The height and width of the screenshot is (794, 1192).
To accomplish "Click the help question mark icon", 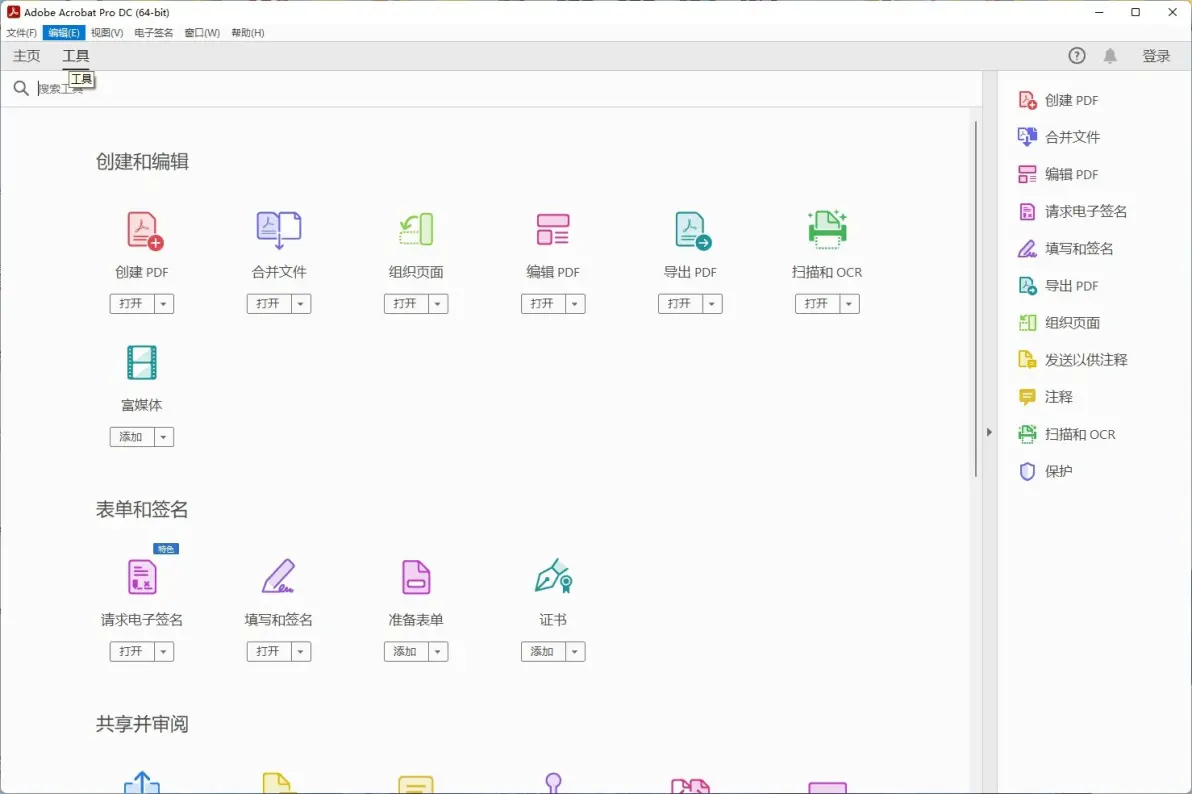I will 1076,56.
